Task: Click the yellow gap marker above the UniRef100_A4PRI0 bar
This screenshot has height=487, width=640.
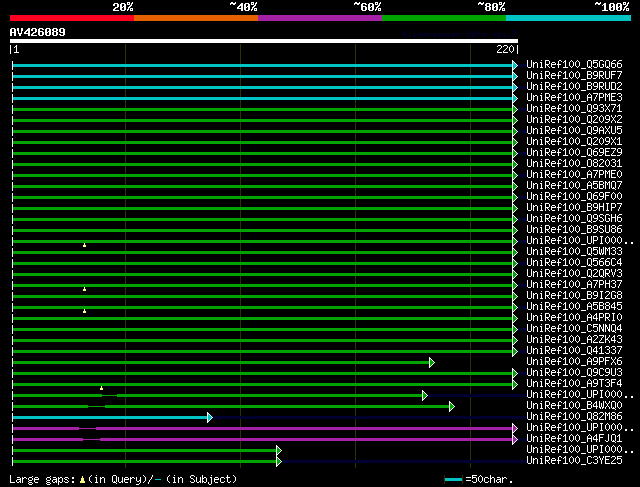Action: tap(84, 310)
